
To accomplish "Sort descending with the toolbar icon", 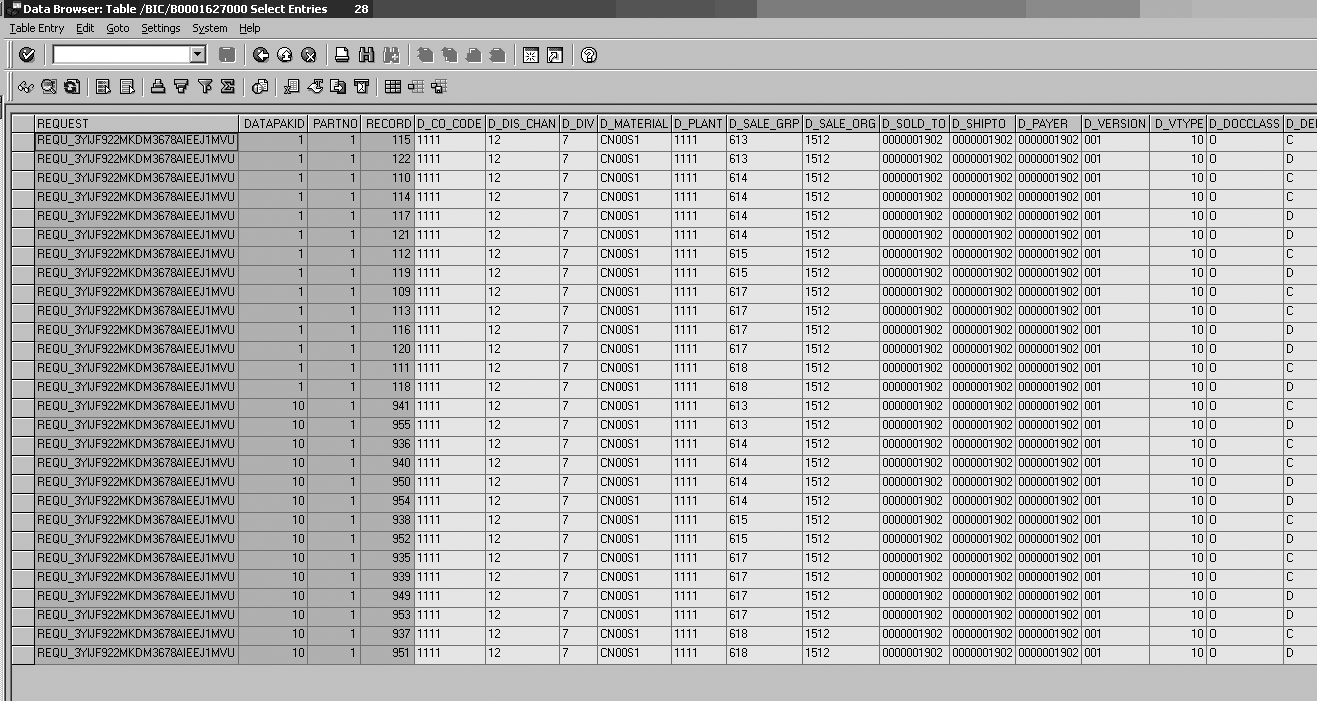I will [x=181, y=87].
